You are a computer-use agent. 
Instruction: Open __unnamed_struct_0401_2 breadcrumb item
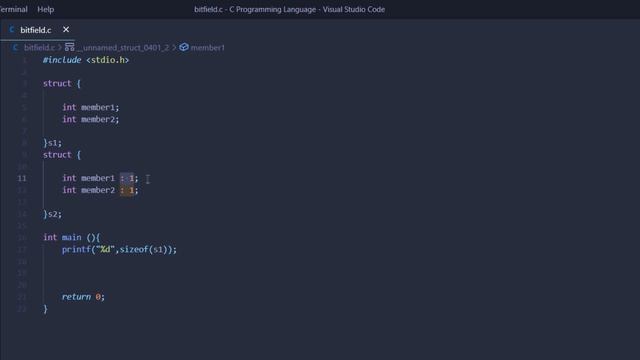[x=122, y=48]
